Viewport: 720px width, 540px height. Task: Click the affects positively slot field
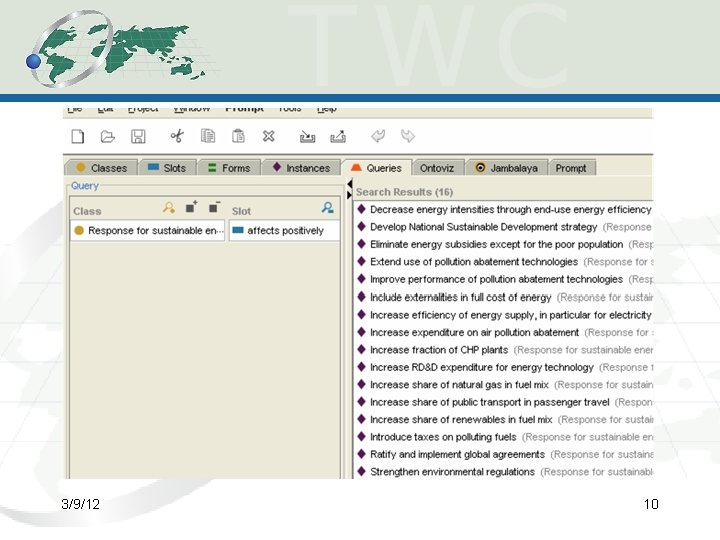pyautogui.click(x=284, y=231)
